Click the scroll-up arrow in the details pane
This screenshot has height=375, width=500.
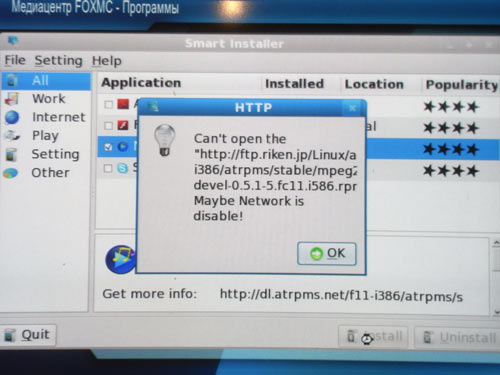(x=496, y=243)
